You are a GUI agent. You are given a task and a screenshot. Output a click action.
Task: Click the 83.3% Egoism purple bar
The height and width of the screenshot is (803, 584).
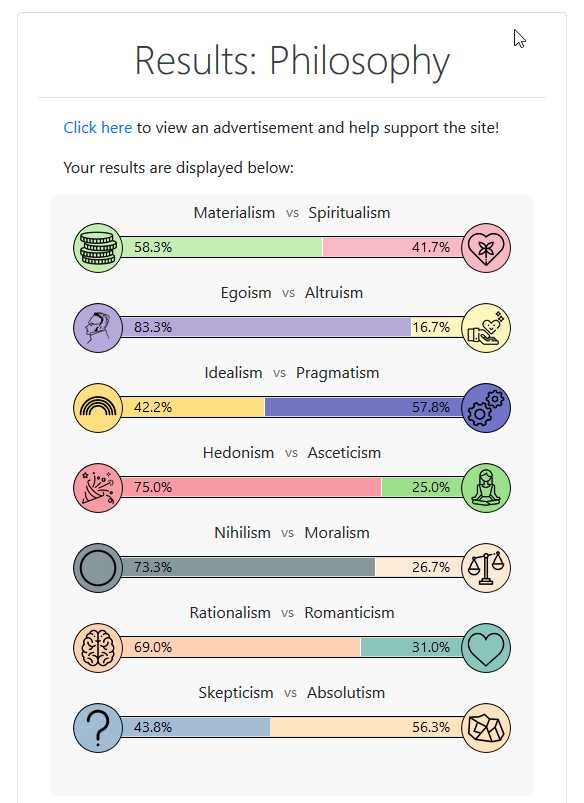pyautogui.click(x=266, y=327)
